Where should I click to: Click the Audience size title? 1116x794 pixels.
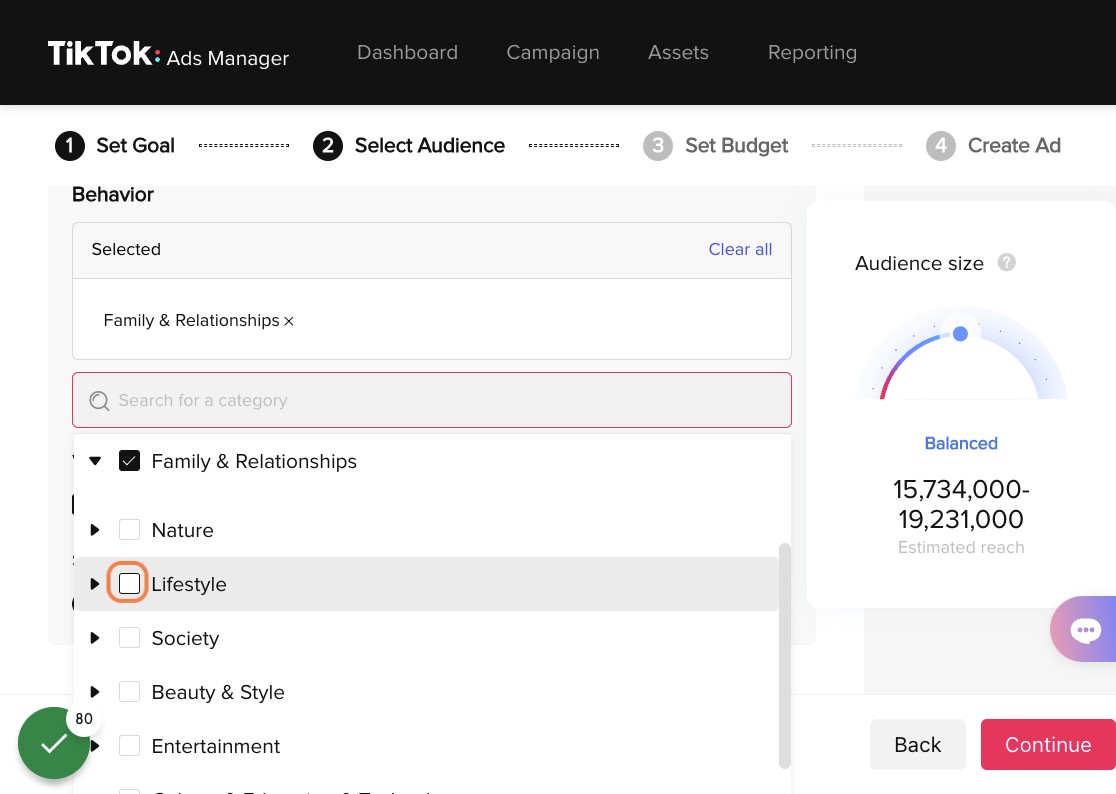pyautogui.click(x=919, y=263)
